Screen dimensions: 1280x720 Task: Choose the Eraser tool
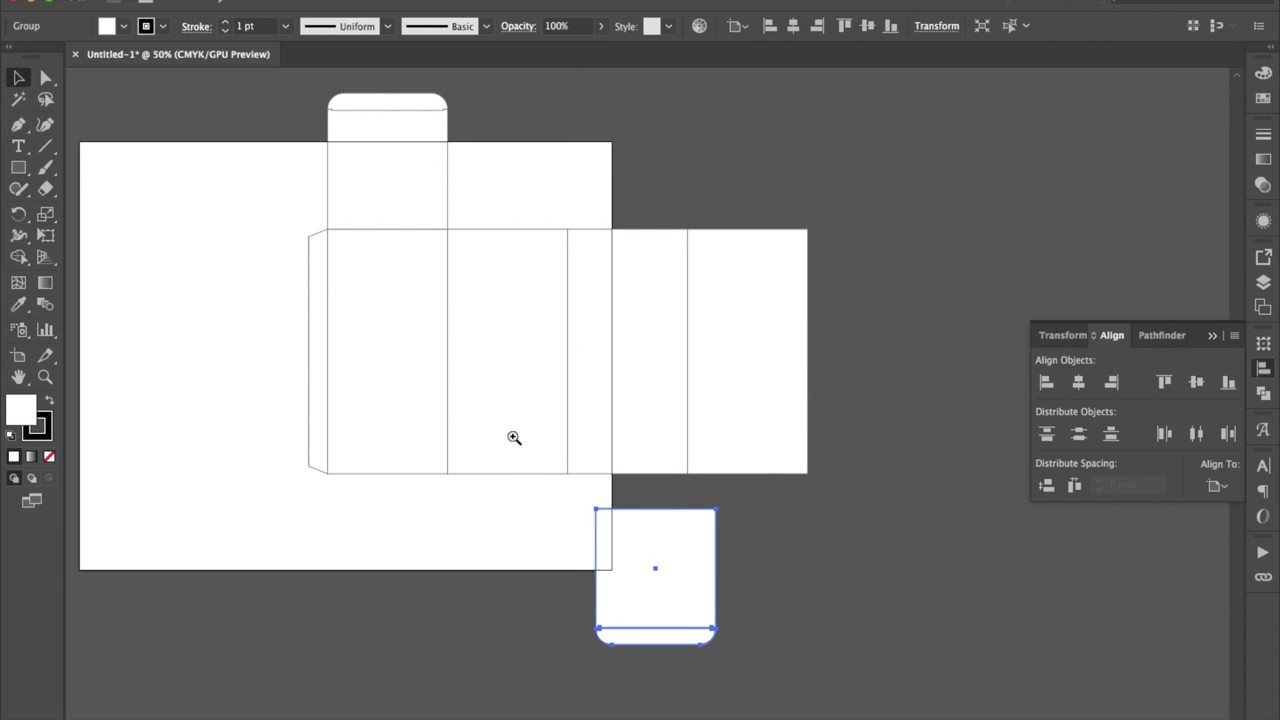click(45, 189)
